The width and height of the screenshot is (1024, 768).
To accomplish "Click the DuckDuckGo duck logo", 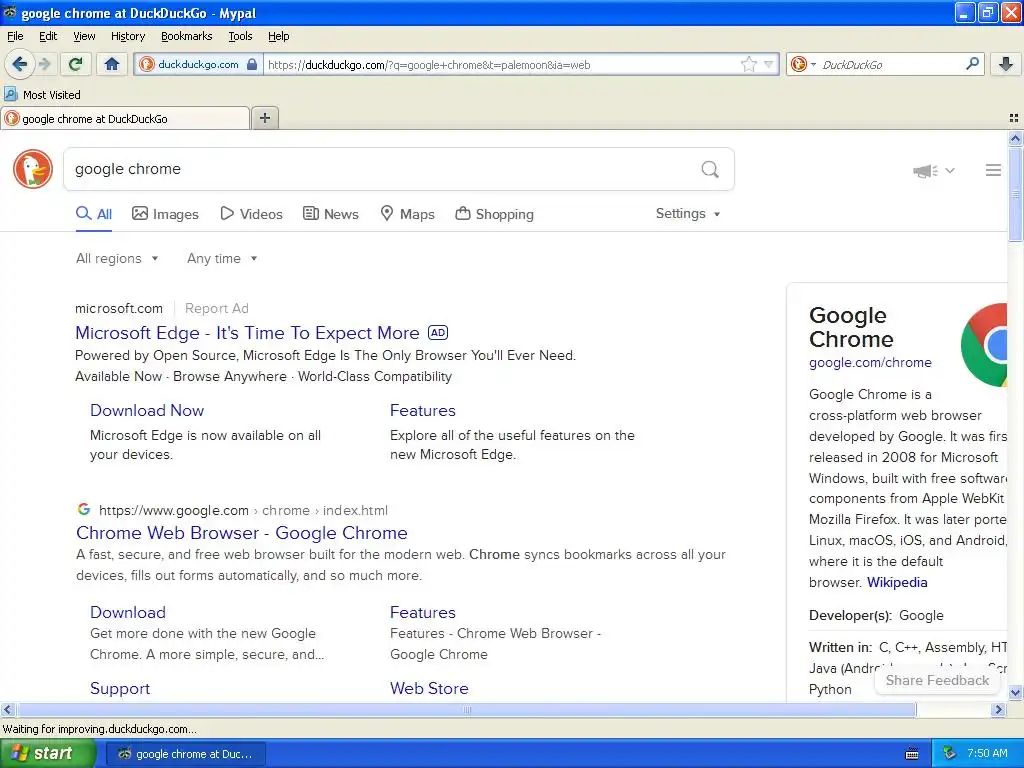I will (x=33, y=169).
